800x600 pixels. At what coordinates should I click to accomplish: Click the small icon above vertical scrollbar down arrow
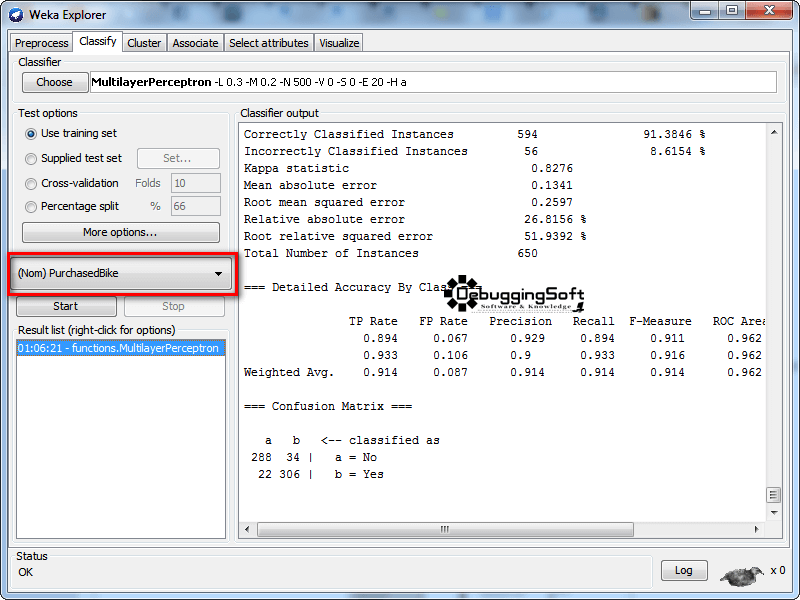click(x=773, y=494)
